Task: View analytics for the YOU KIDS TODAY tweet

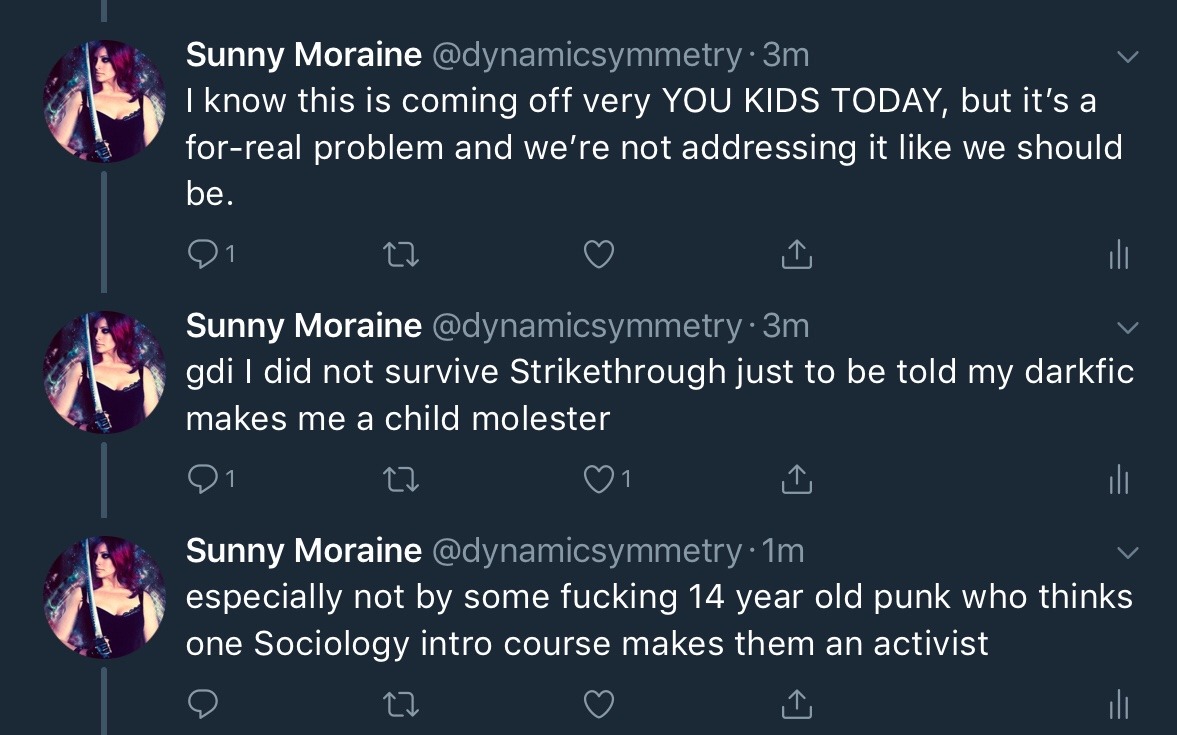Action: pyautogui.click(x=1118, y=256)
